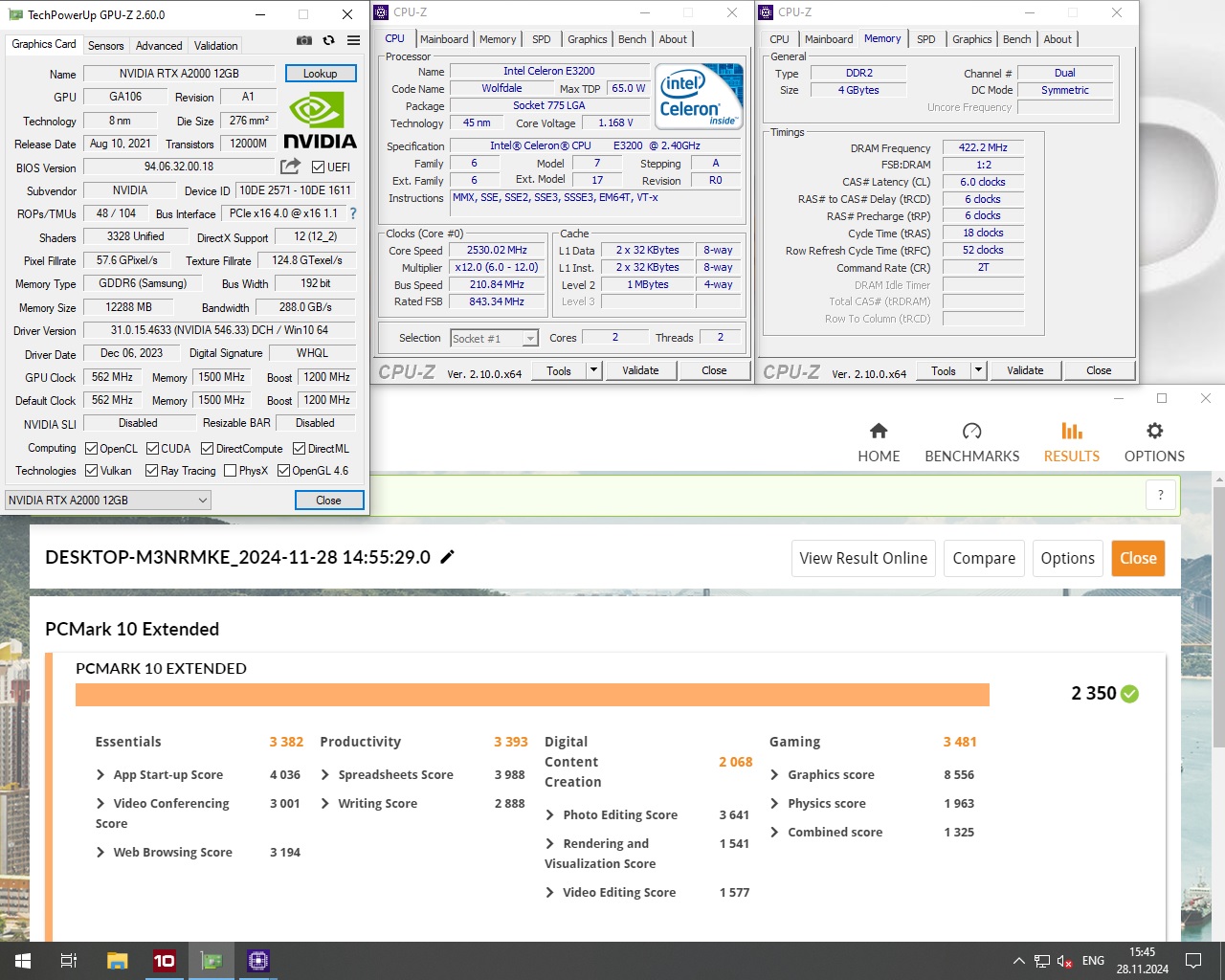Click the PCMark question mark help button
The width and height of the screenshot is (1225, 980).
pyautogui.click(x=1160, y=495)
